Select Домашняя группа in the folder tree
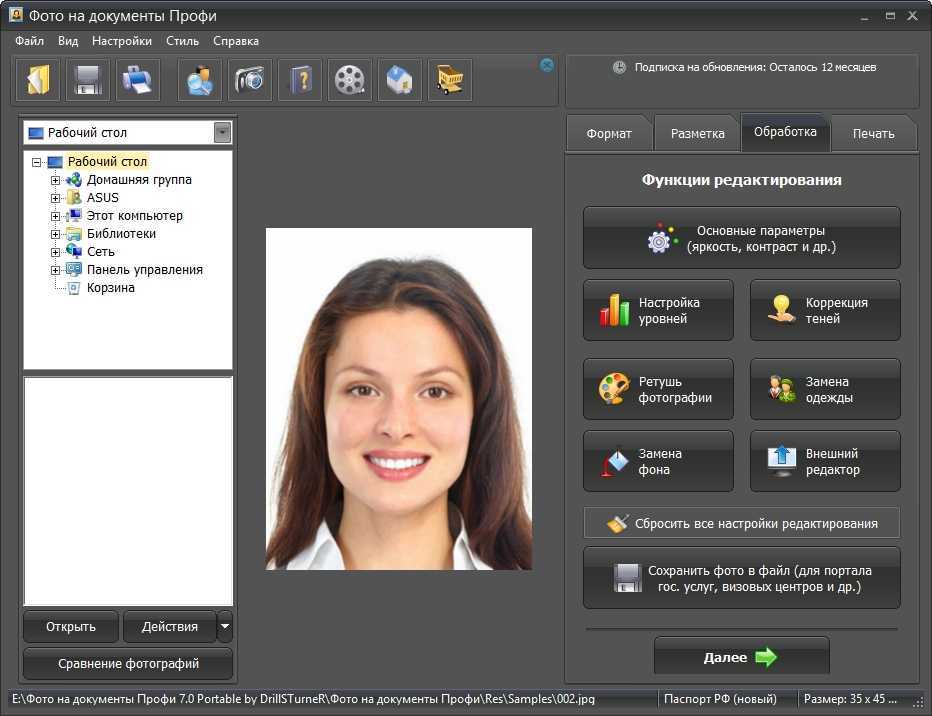The image size is (932, 716). pyautogui.click(x=139, y=179)
